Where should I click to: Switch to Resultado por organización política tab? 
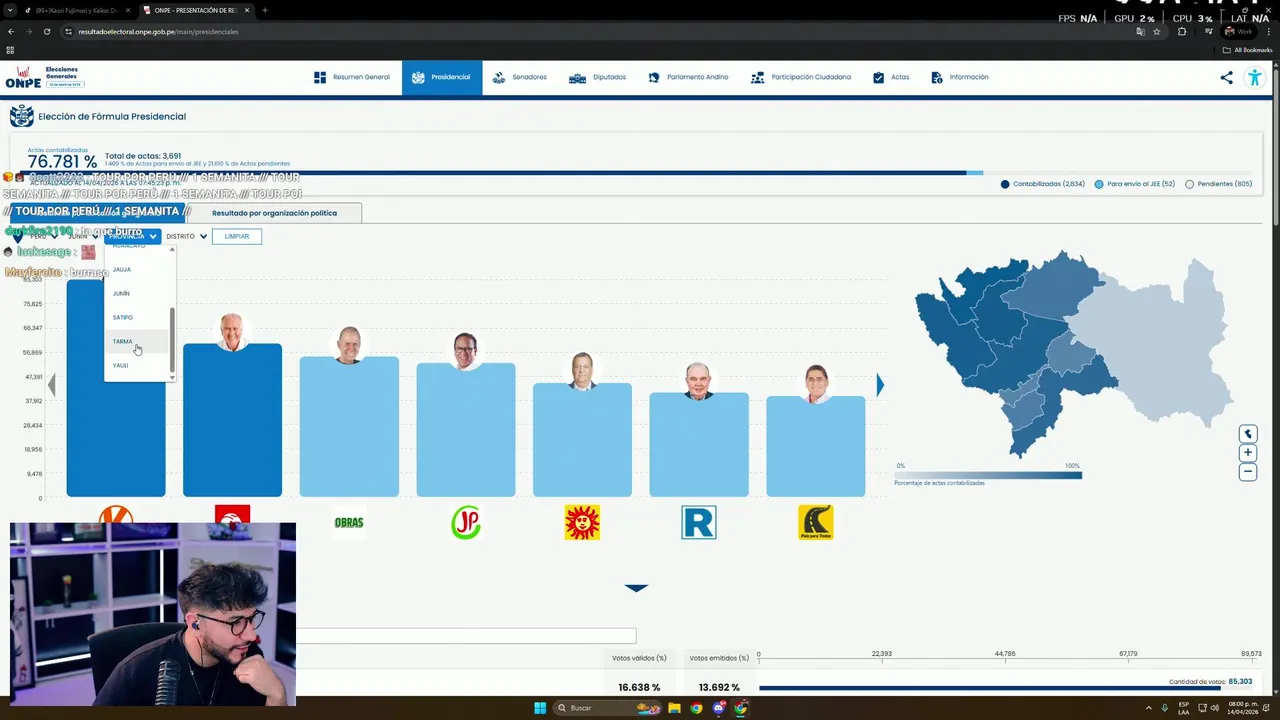pos(274,213)
